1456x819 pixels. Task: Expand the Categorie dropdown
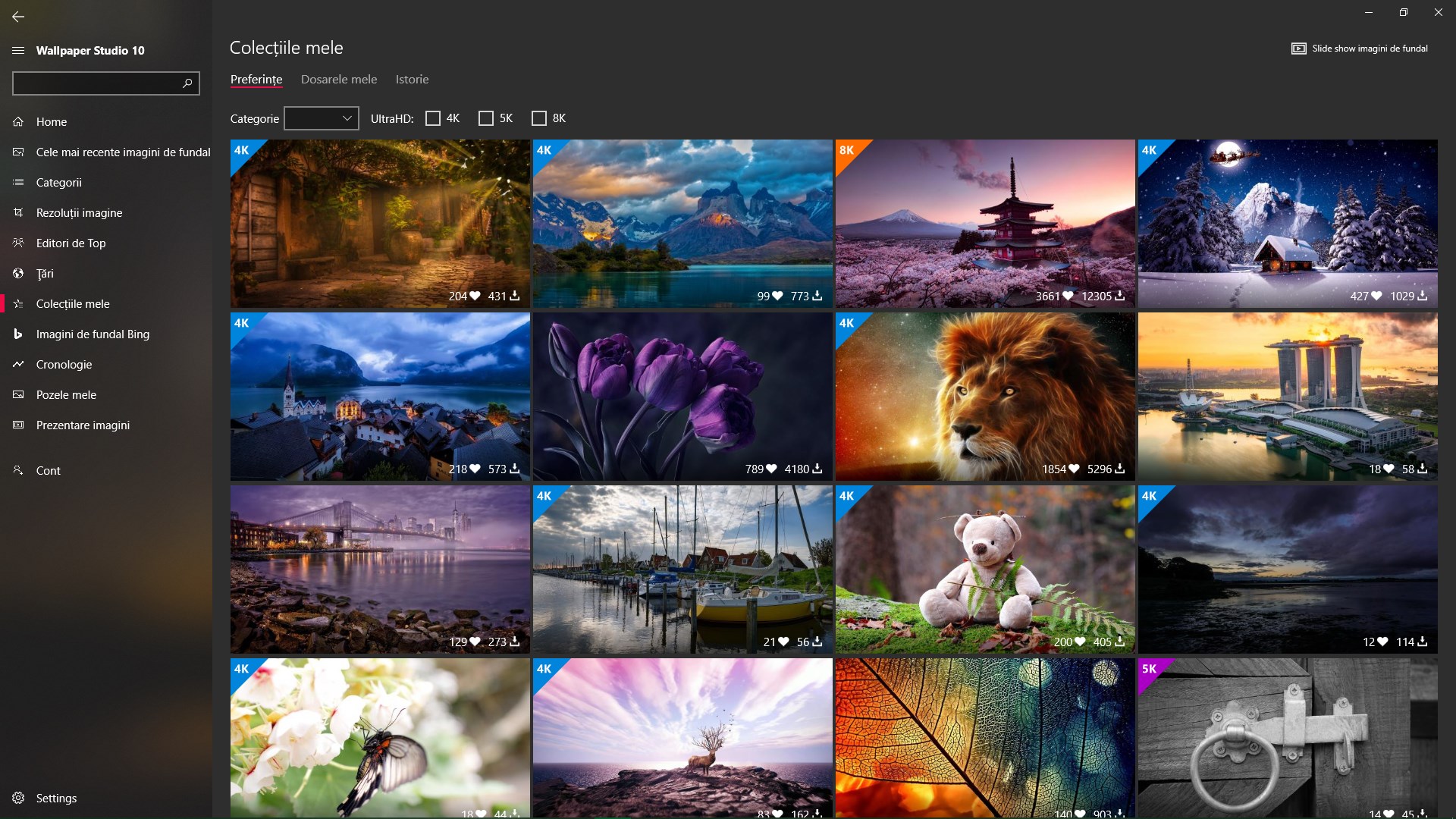click(x=322, y=118)
